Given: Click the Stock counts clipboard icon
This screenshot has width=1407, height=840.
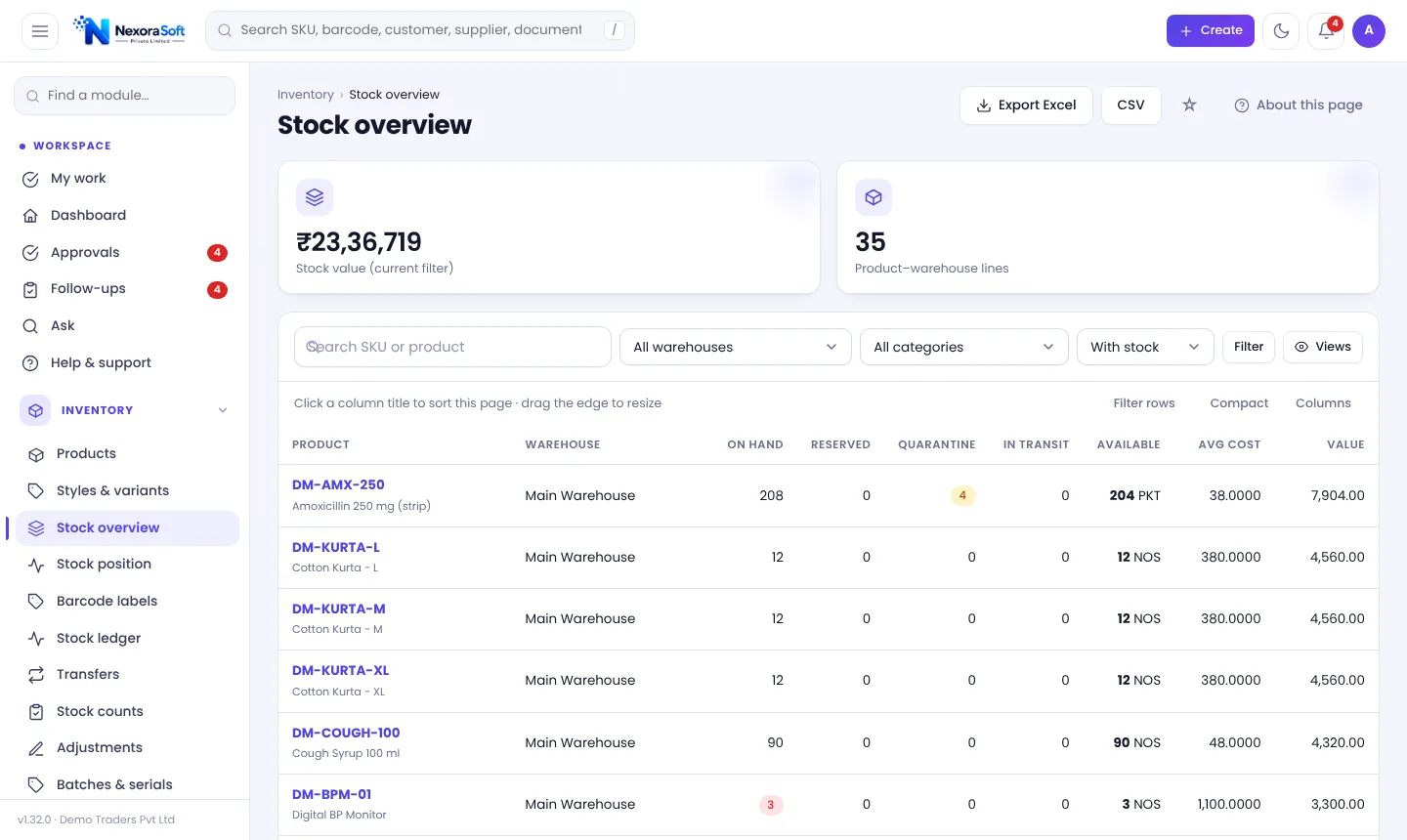Looking at the screenshot, I should click(36, 712).
